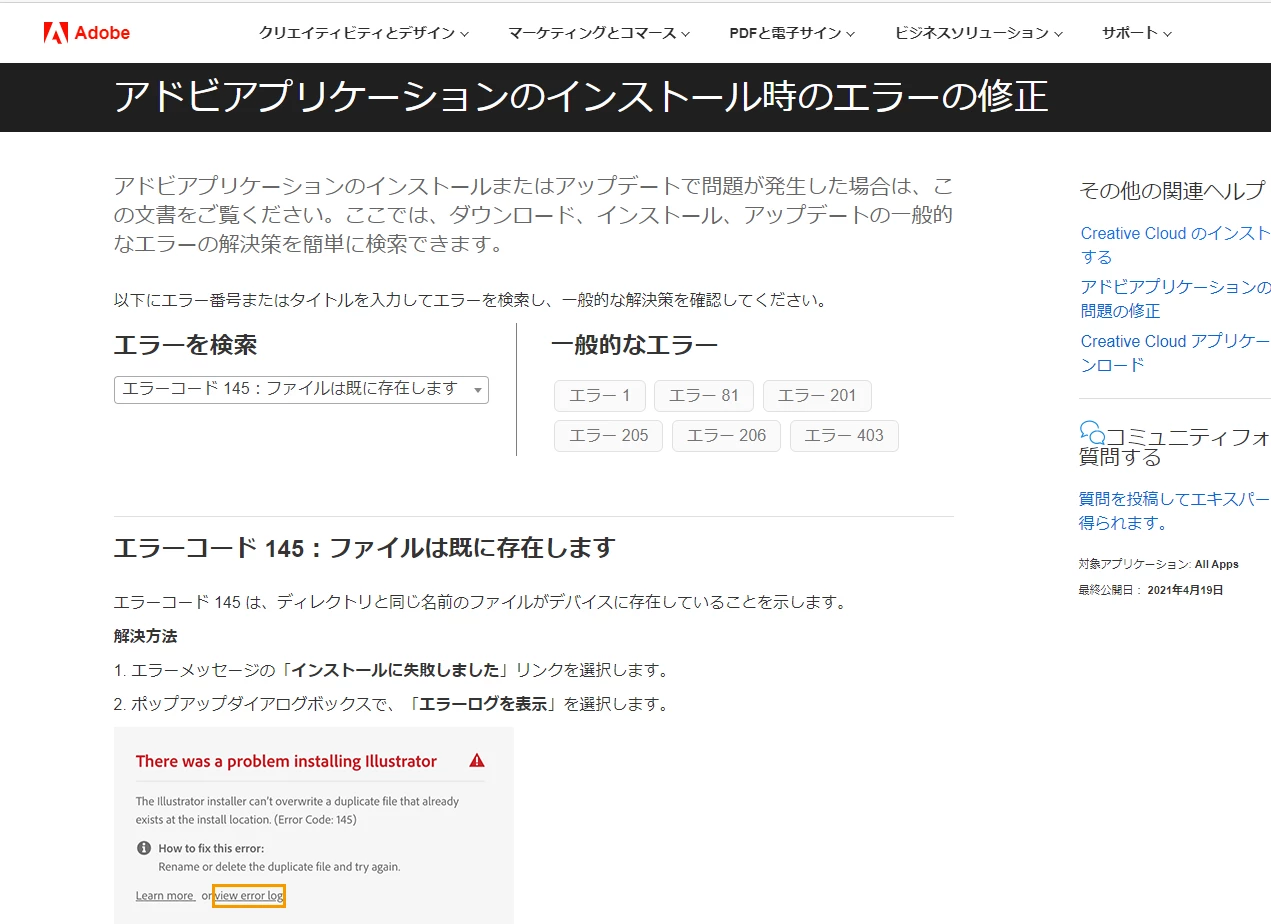
Task: Select the エラー 81 button
Action: click(x=704, y=395)
